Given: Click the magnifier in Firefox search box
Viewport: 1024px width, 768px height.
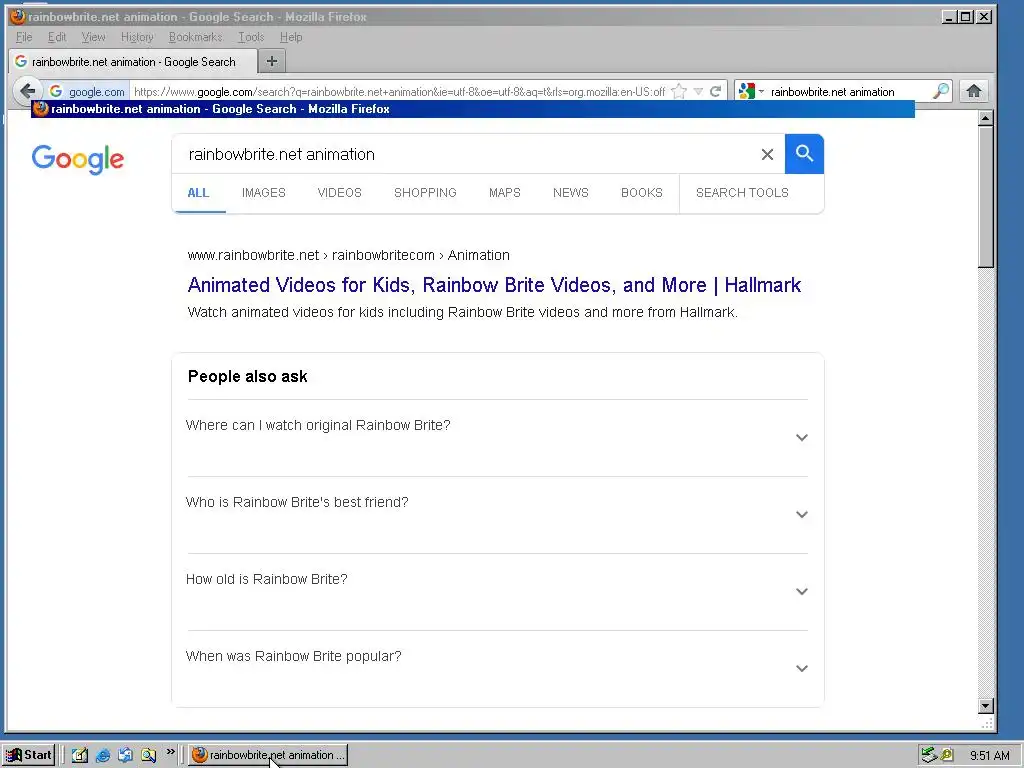Looking at the screenshot, I should pyautogui.click(x=940, y=91).
